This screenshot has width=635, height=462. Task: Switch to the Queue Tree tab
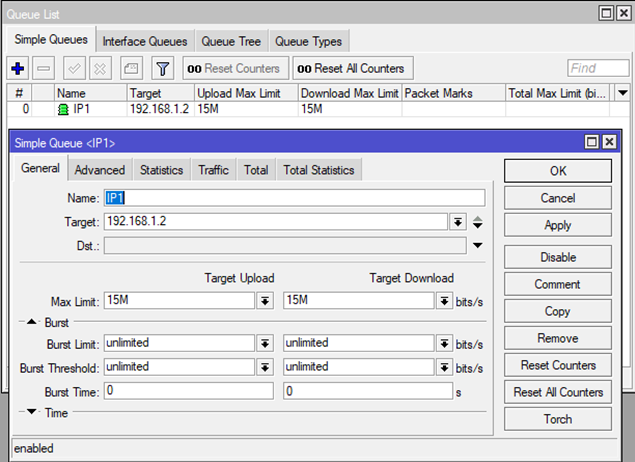click(x=231, y=41)
